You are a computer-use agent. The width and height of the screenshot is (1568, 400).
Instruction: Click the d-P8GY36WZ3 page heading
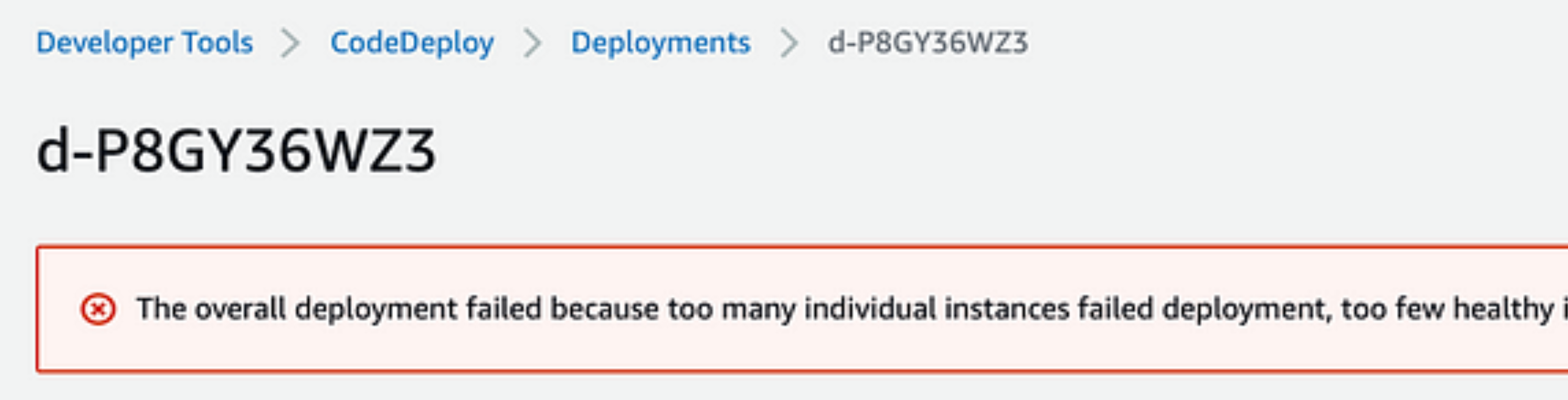click(236, 151)
